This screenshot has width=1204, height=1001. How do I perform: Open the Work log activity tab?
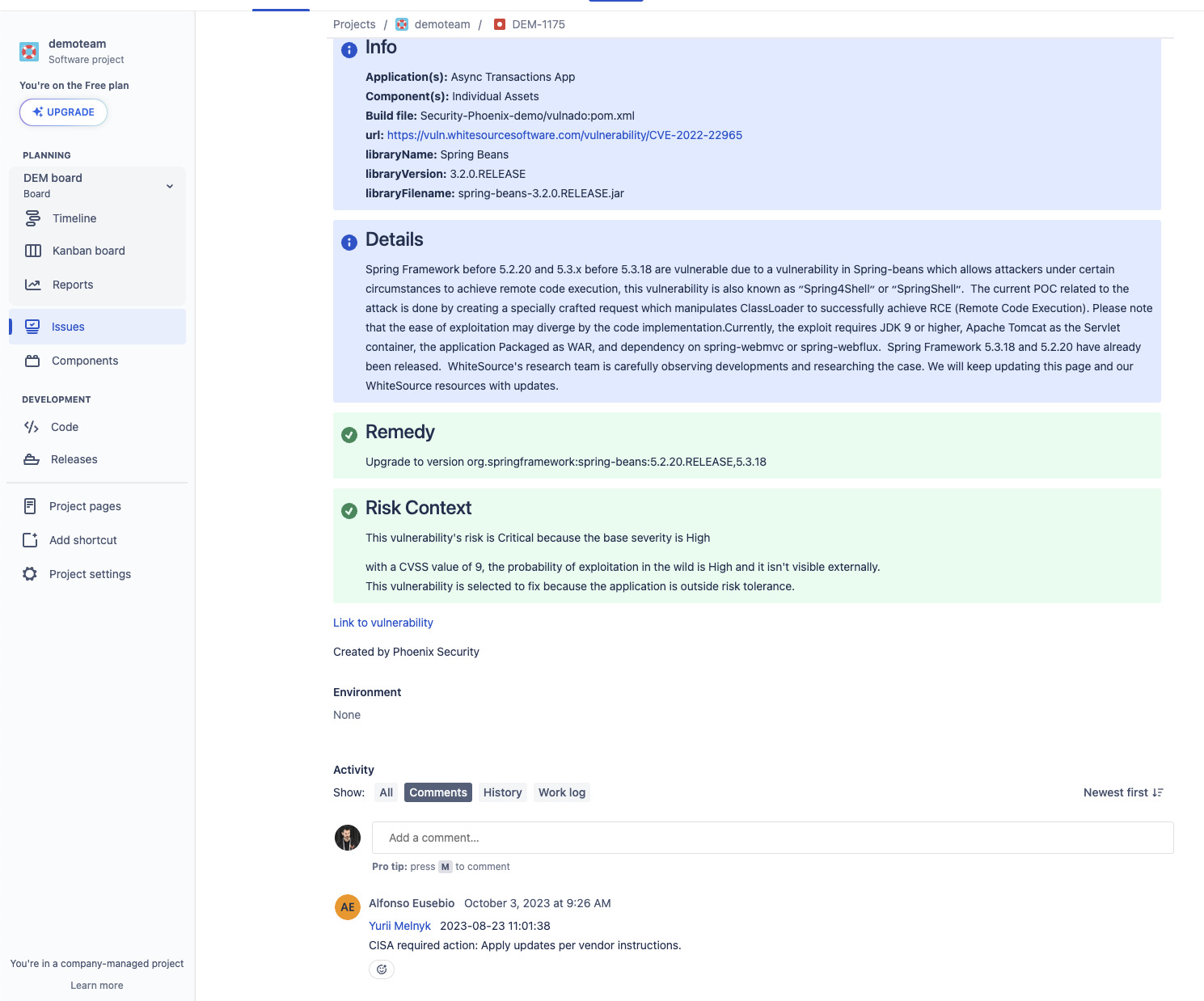click(562, 792)
